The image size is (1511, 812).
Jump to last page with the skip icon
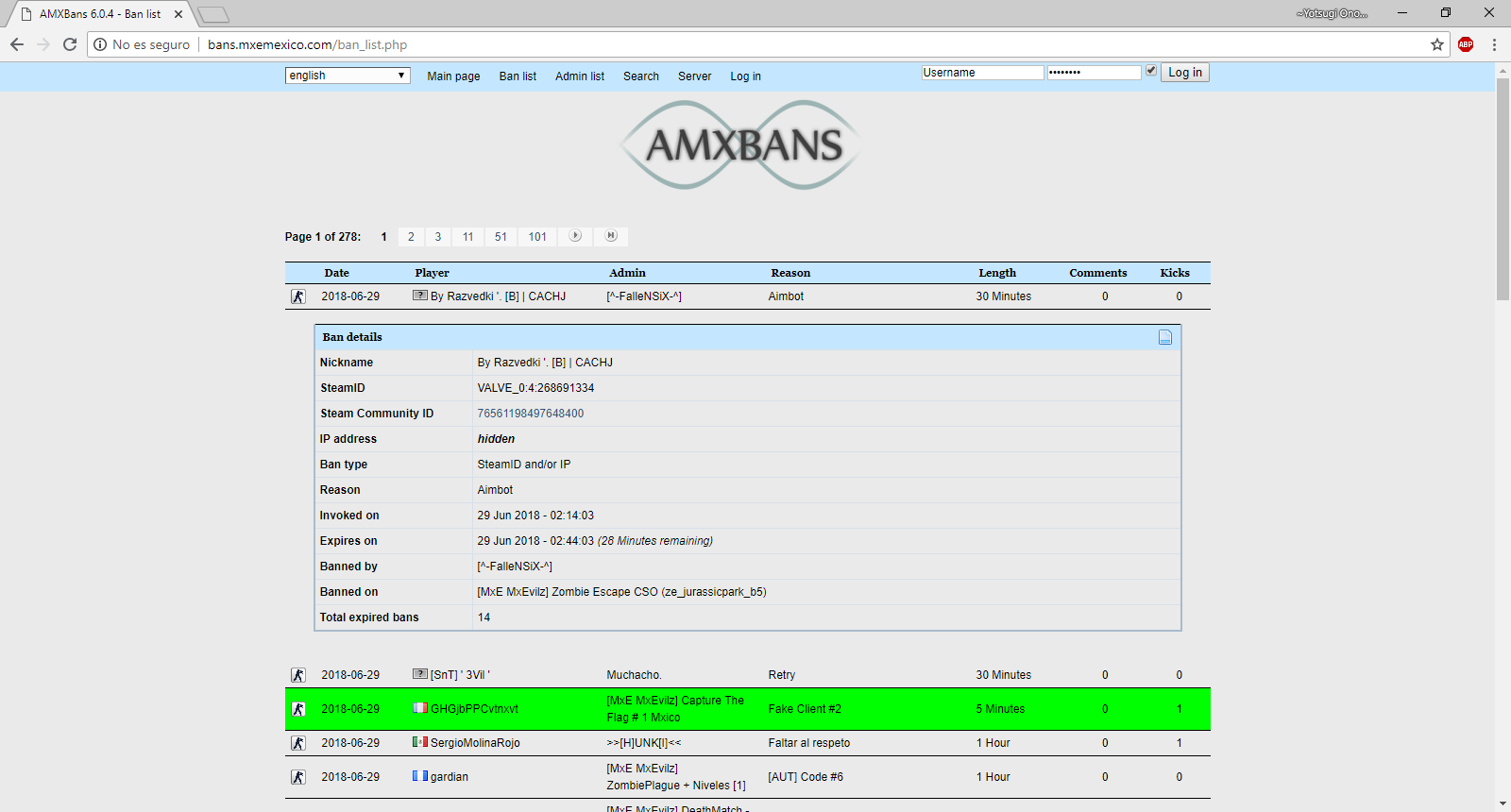tap(611, 236)
